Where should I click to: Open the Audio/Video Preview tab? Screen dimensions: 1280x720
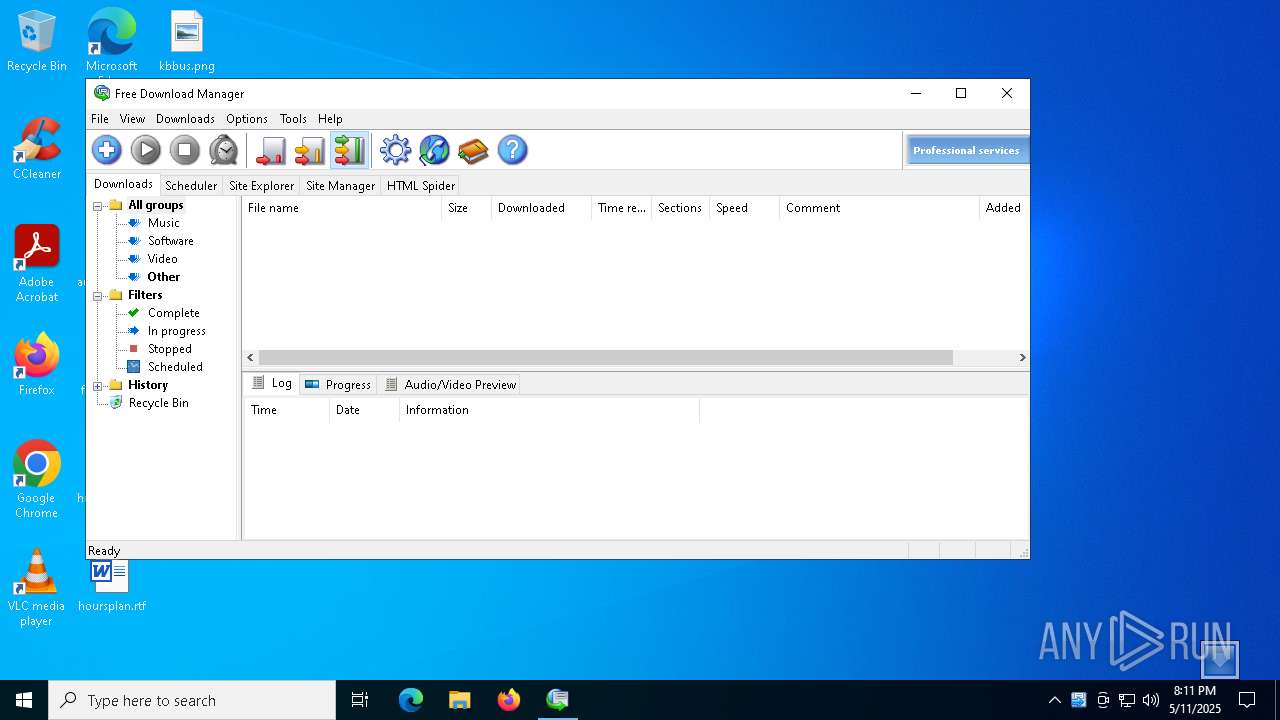point(450,384)
